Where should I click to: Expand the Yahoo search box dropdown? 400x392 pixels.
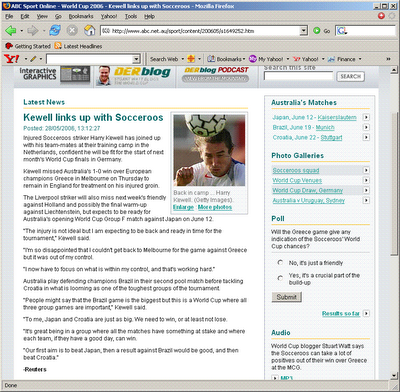tap(136, 59)
